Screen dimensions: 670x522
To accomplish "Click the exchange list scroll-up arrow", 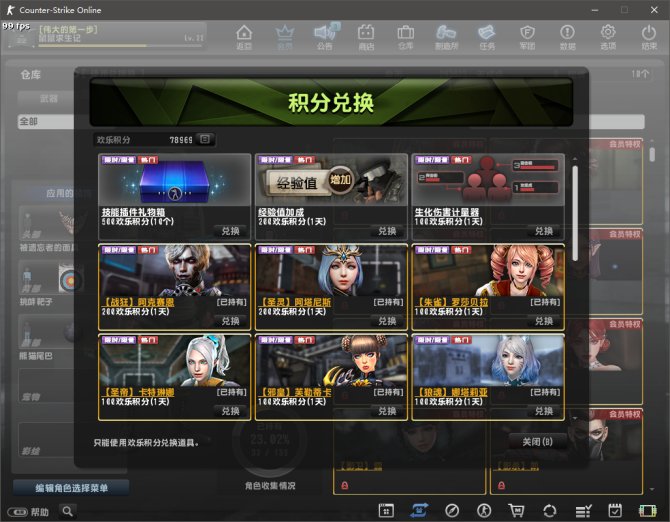I will [x=575, y=159].
